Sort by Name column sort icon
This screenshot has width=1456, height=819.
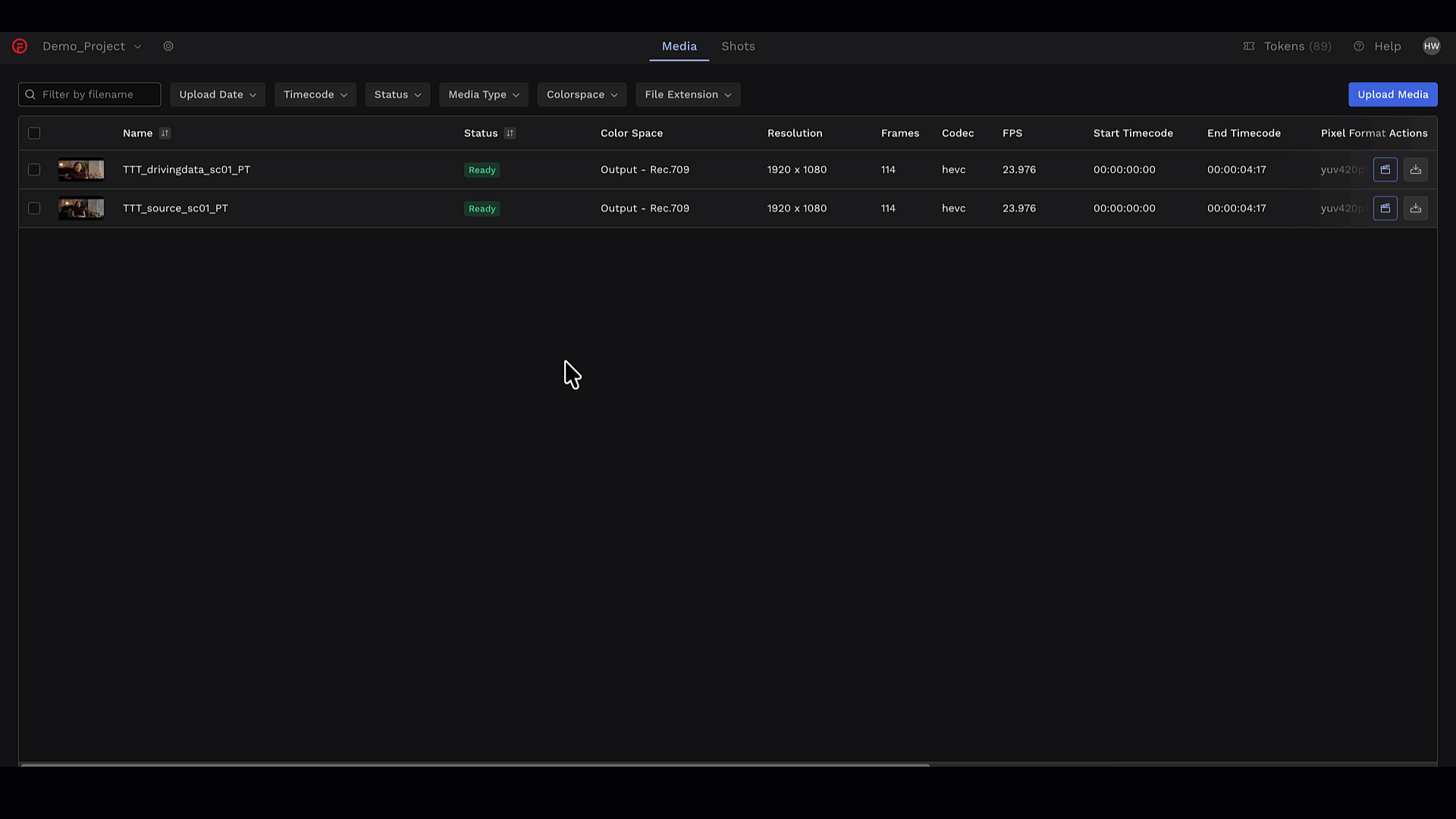tap(165, 133)
